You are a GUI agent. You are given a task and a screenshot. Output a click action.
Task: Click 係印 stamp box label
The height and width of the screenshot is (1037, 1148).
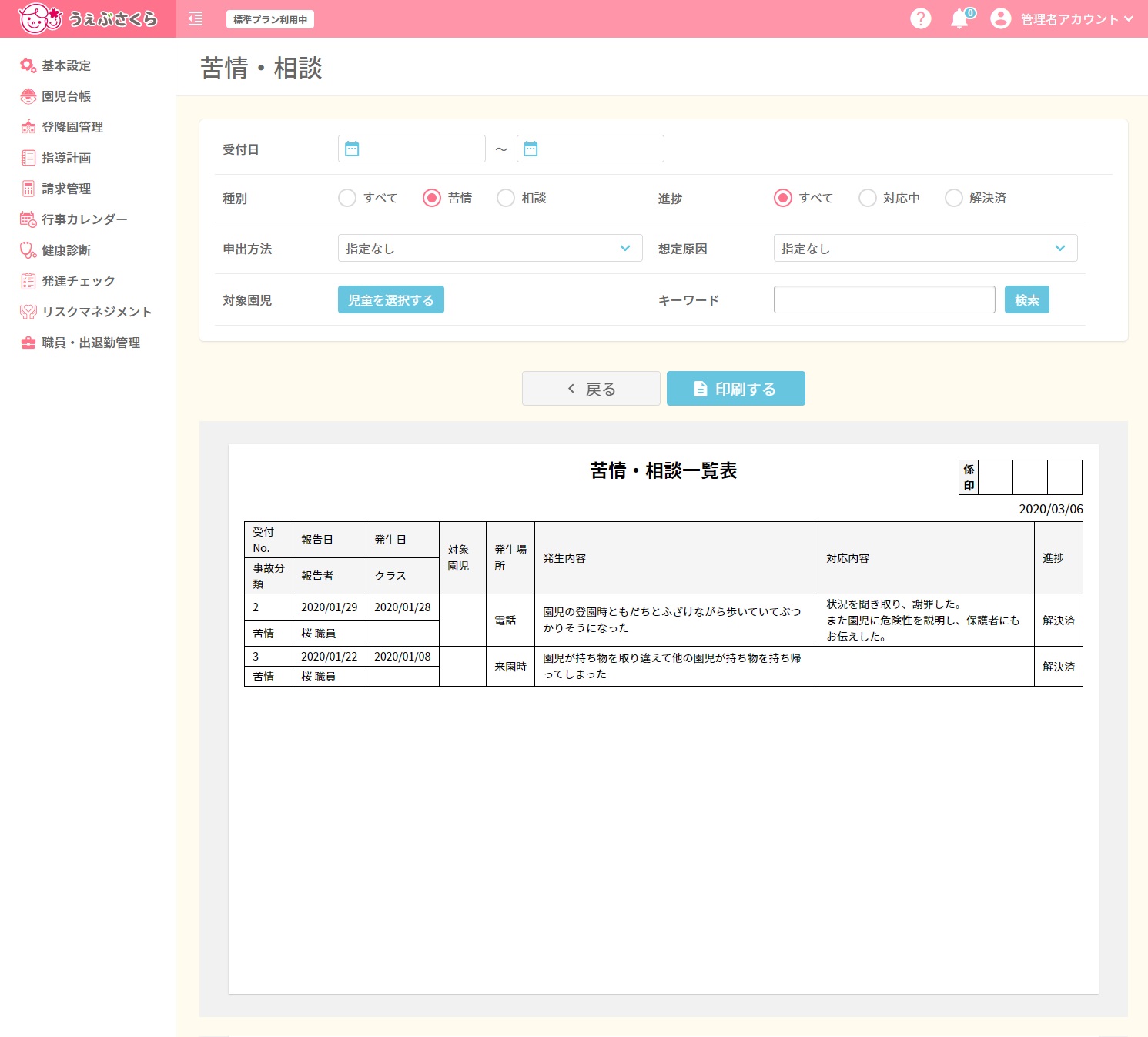969,477
